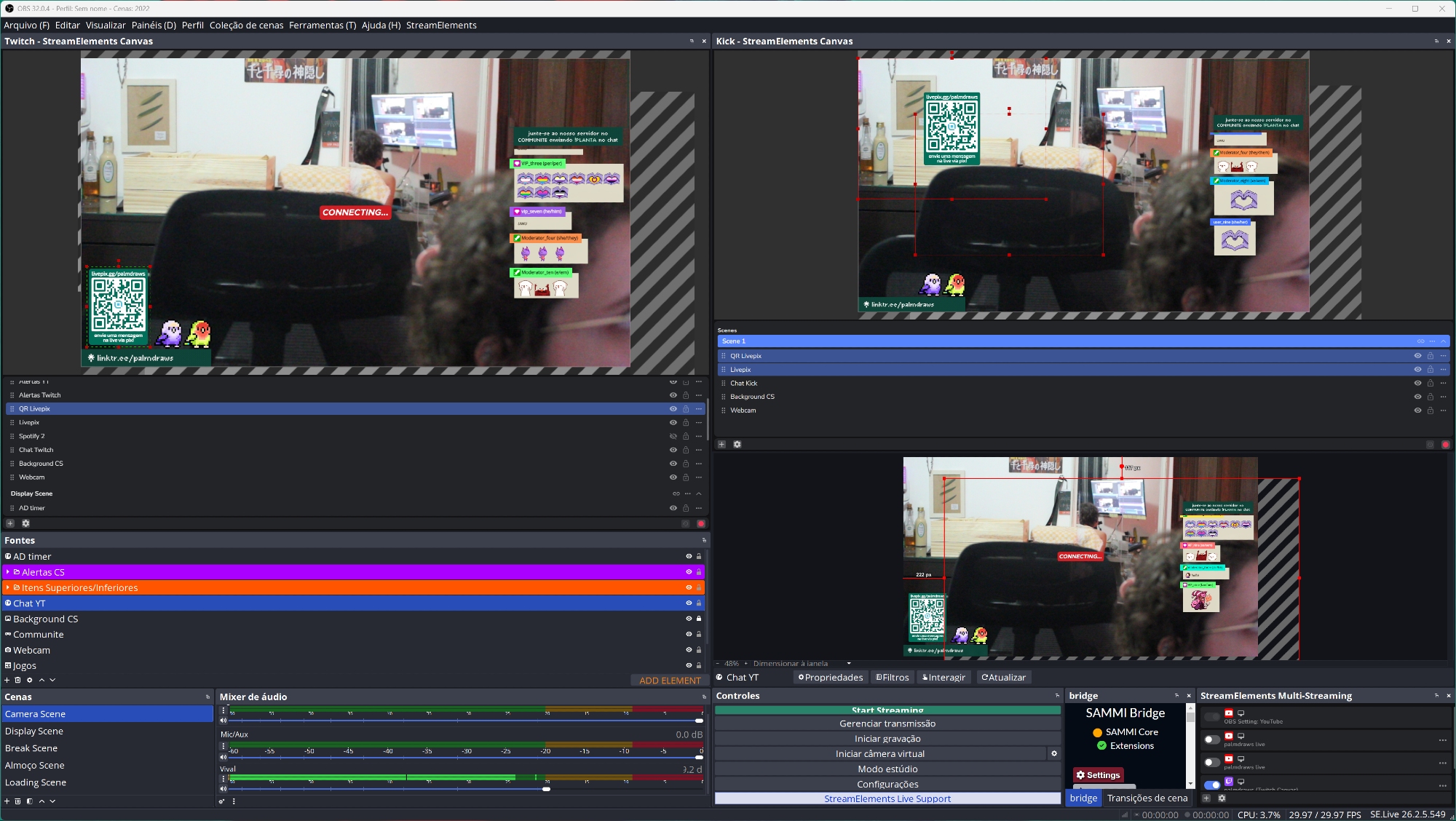Hide Chat Kick source in Kick canvas
Screen dimensions: 1456x821
pyautogui.click(x=1417, y=383)
